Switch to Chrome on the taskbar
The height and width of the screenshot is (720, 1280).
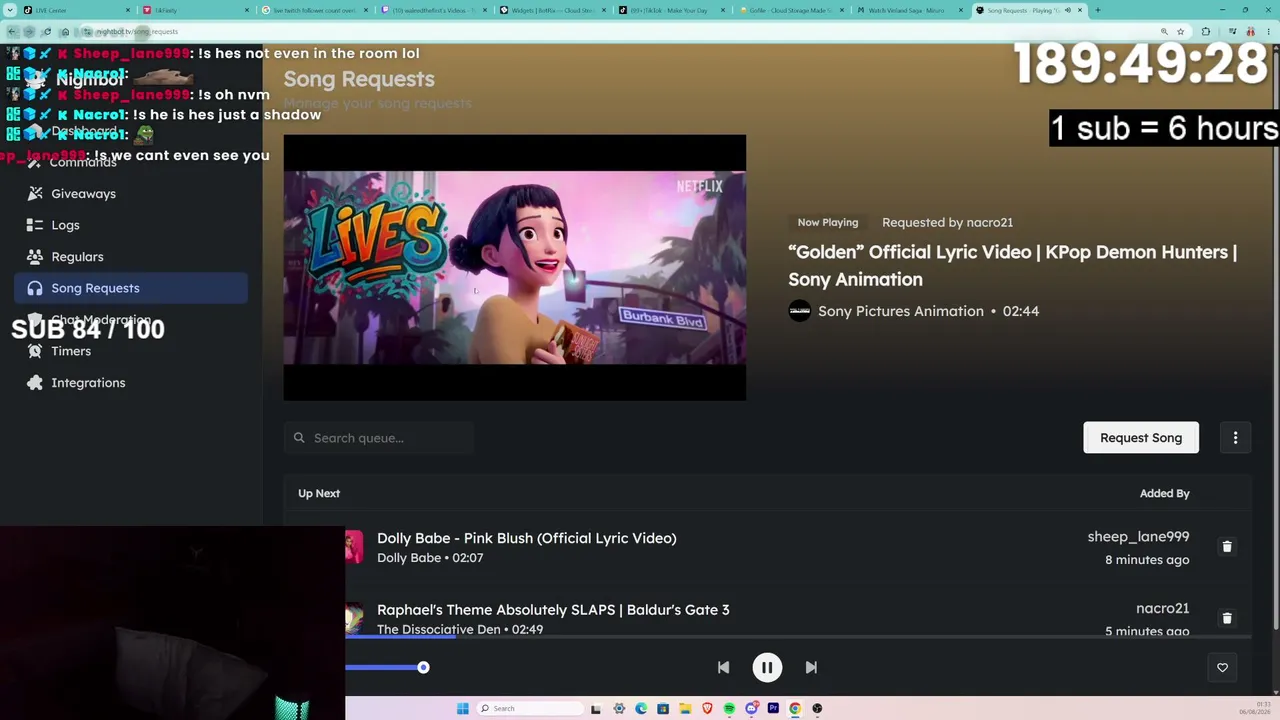point(795,708)
